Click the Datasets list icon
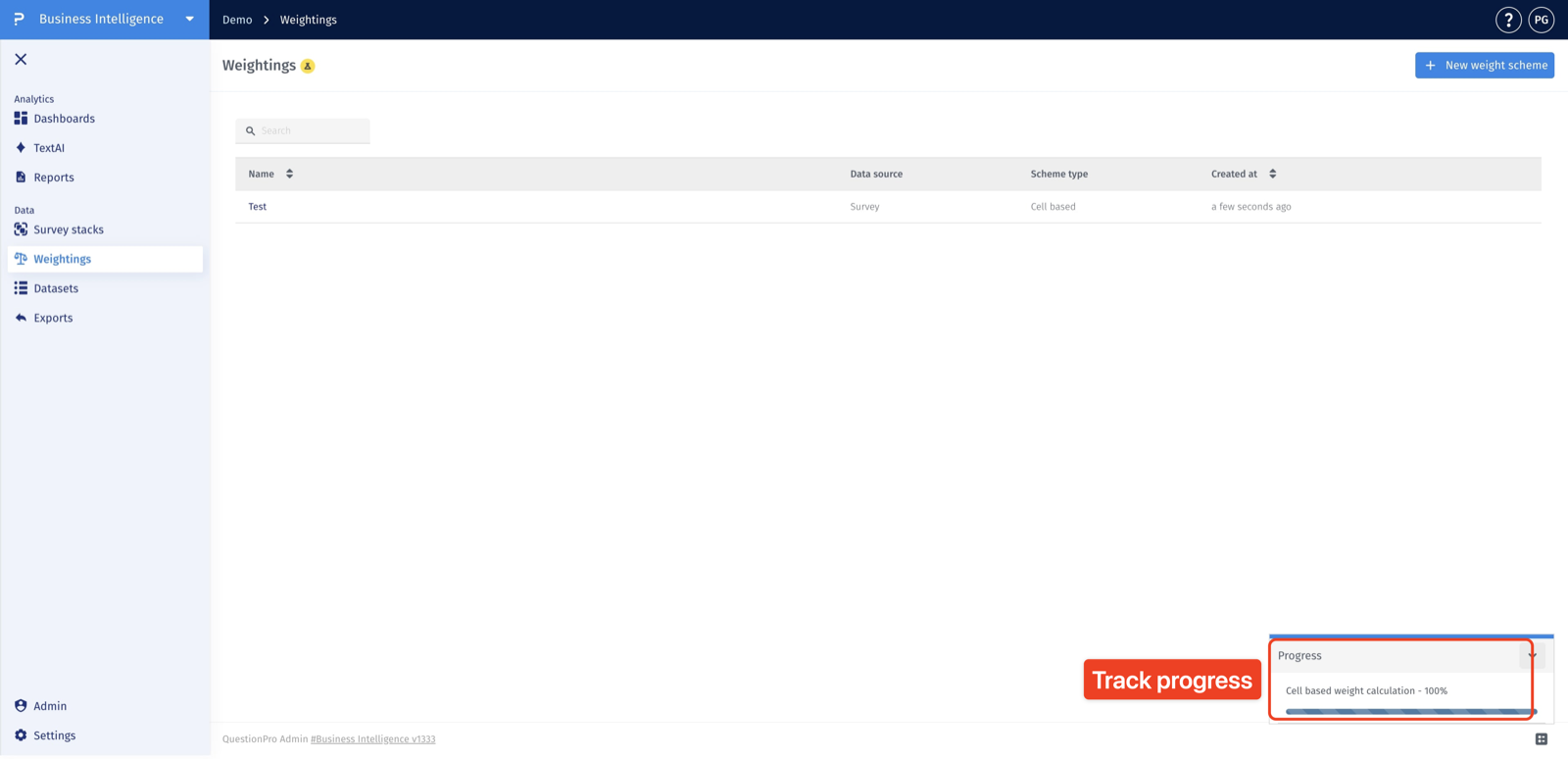The height and width of the screenshot is (759, 1568). pyautogui.click(x=21, y=288)
